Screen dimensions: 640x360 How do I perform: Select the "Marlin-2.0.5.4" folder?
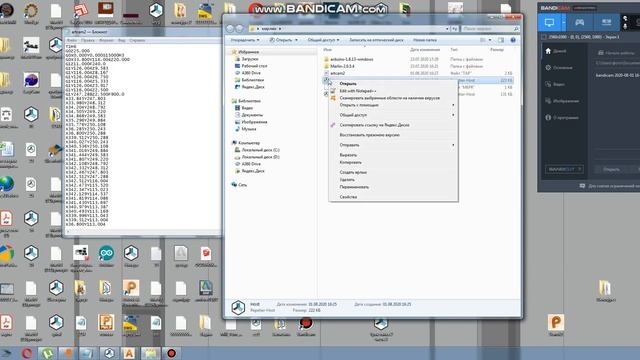(x=342, y=66)
